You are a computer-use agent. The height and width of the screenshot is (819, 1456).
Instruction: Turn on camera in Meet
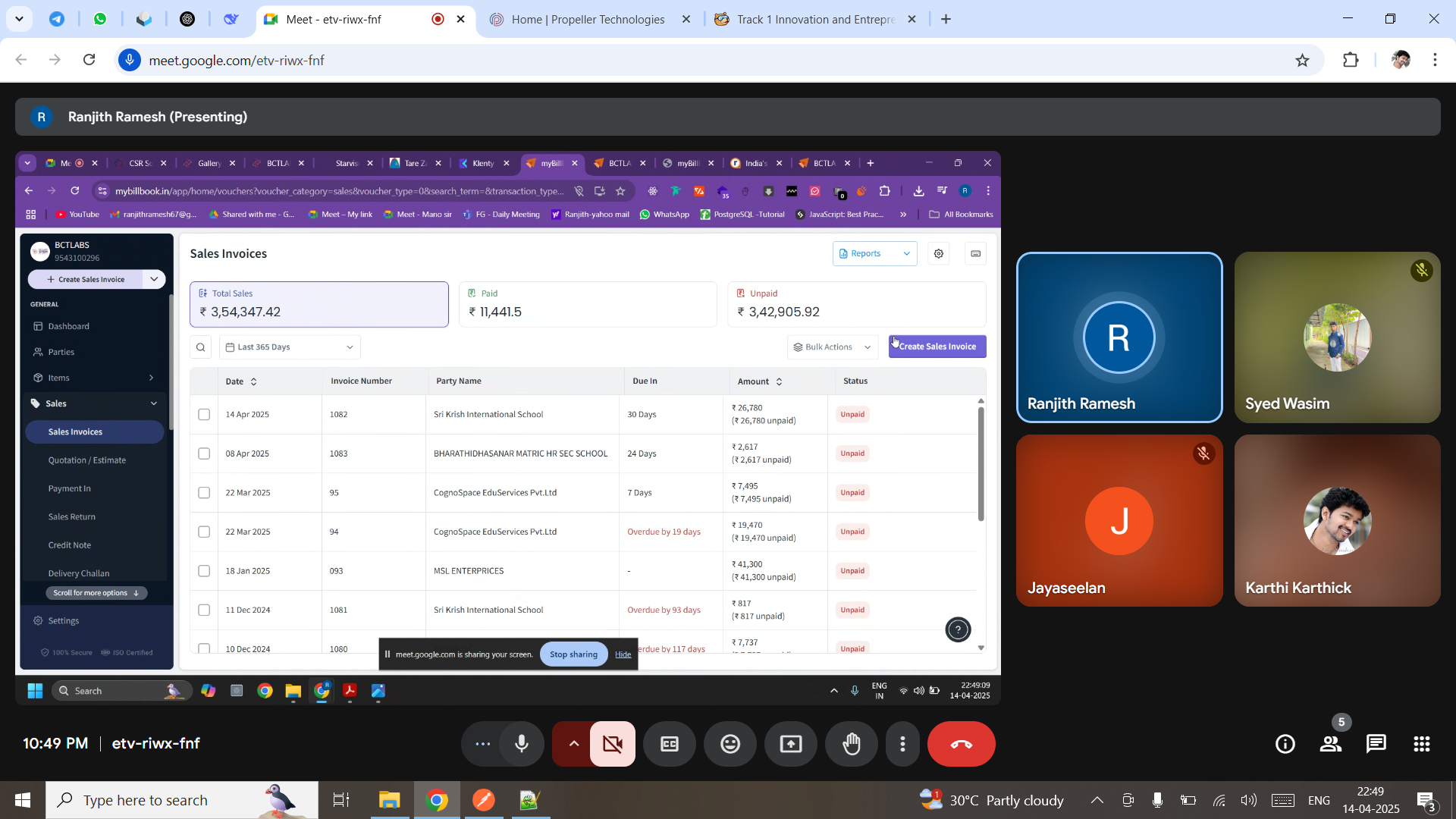[613, 744]
